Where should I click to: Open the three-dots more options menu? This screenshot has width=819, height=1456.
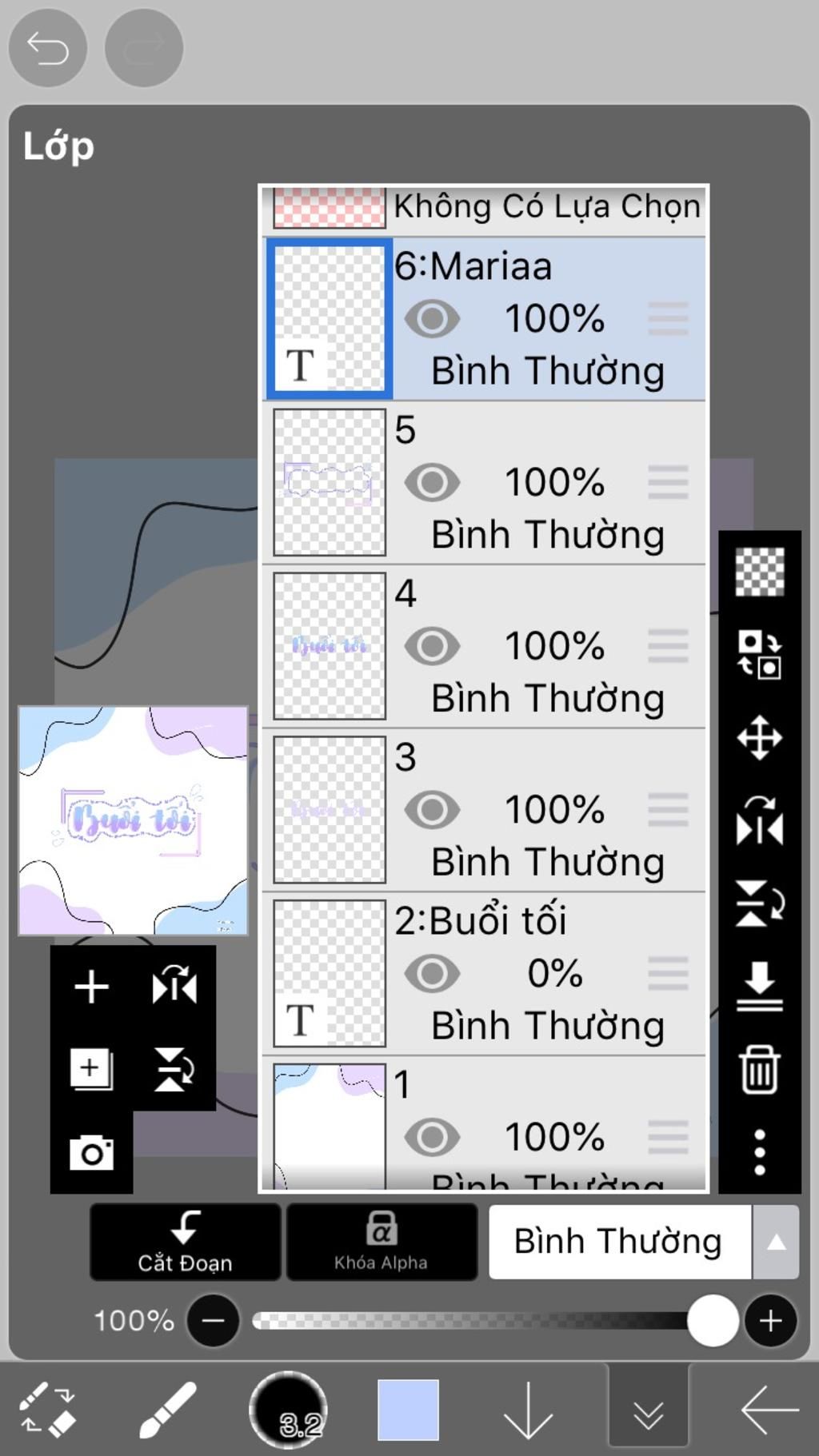coord(759,1152)
